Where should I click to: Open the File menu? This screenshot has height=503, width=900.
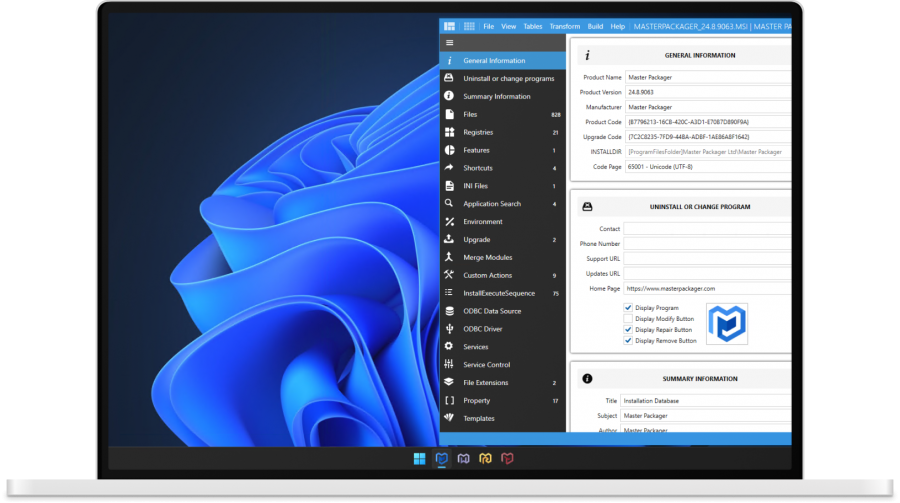coord(488,26)
